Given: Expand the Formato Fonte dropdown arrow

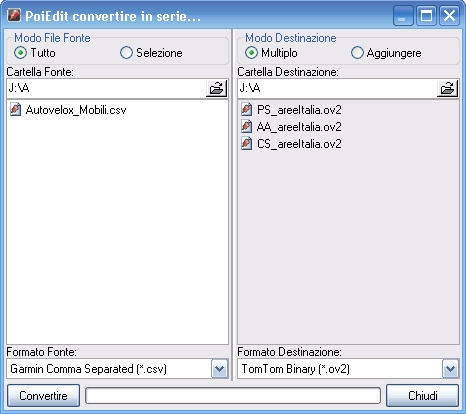Looking at the screenshot, I should tap(219, 369).
